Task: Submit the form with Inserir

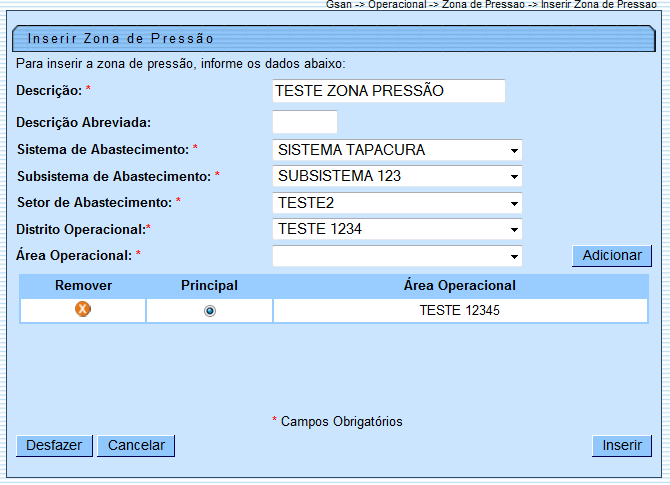Action: pos(622,446)
